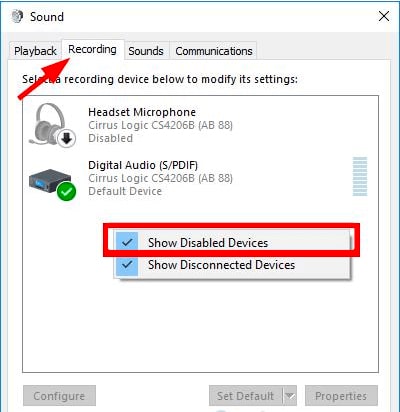Close the Sound dialog window
400x412 pixels.
[x=384, y=16]
